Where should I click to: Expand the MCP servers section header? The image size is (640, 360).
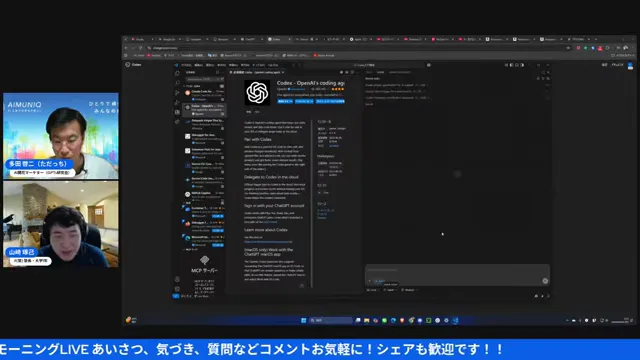point(203,249)
